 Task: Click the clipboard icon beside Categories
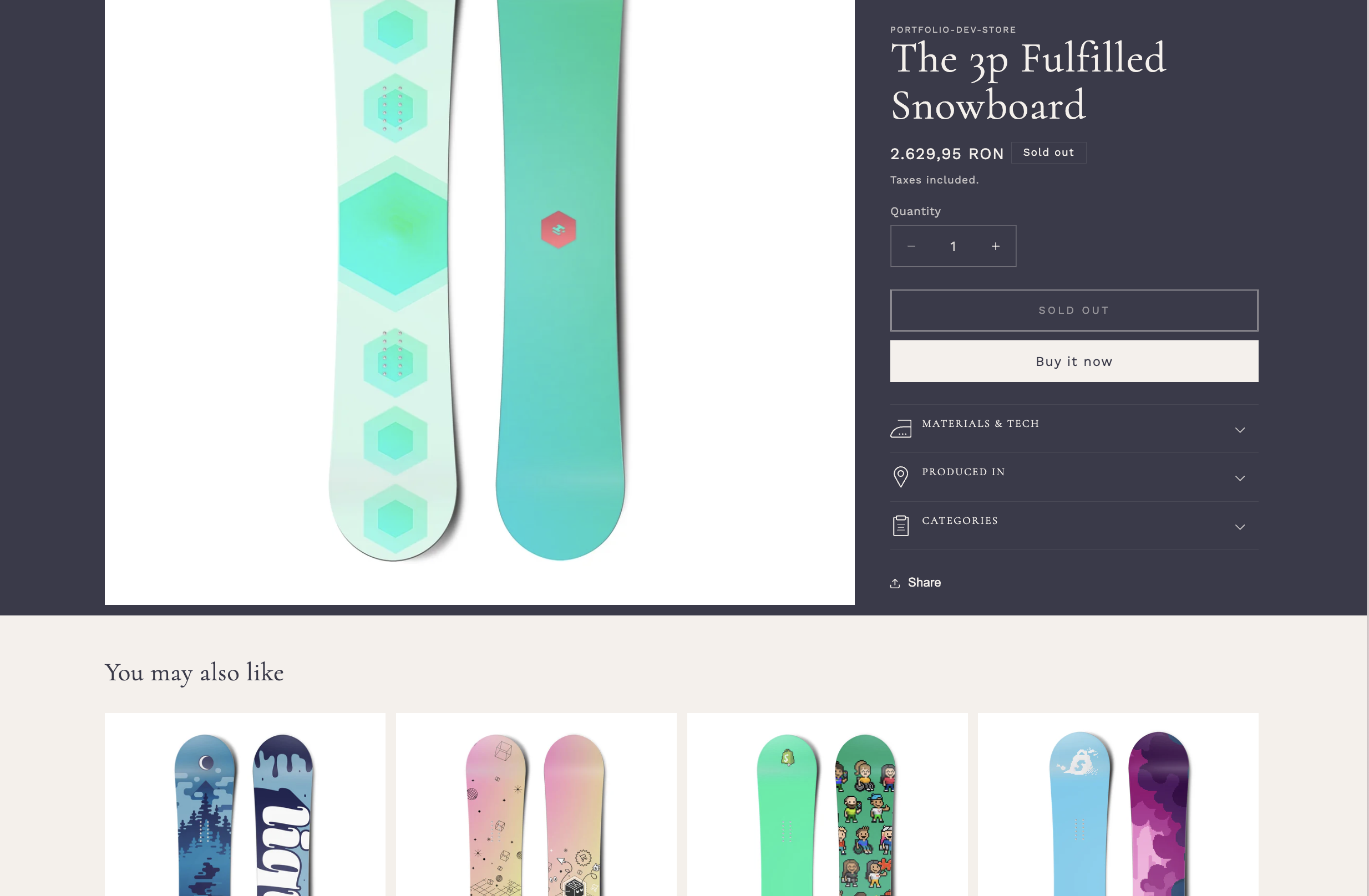click(901, 526)
